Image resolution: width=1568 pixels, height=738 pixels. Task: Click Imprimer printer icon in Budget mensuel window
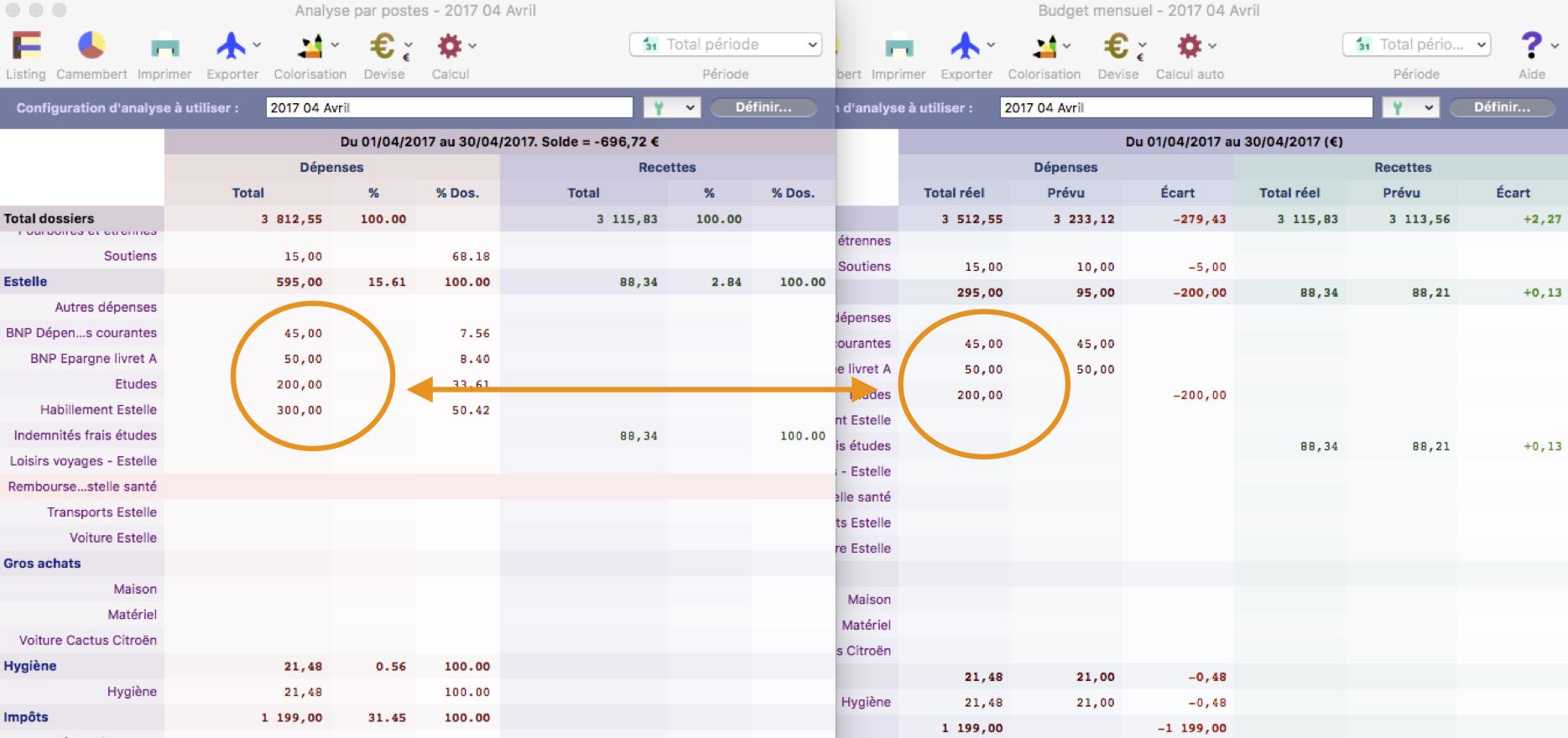(x=899, y=46)
